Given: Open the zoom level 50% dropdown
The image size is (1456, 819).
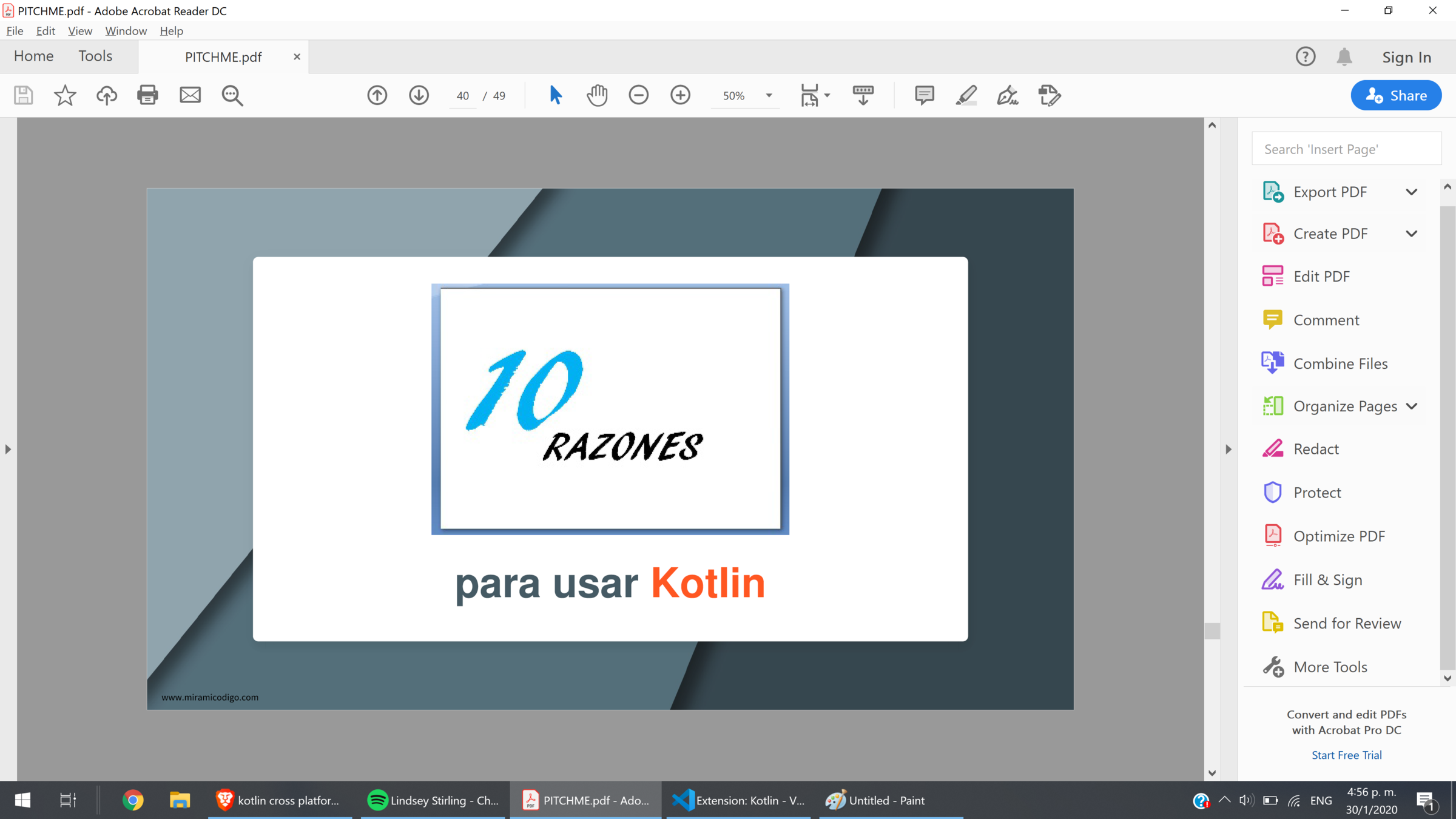Looking at the screenshot, I should [x=769, y=96].
